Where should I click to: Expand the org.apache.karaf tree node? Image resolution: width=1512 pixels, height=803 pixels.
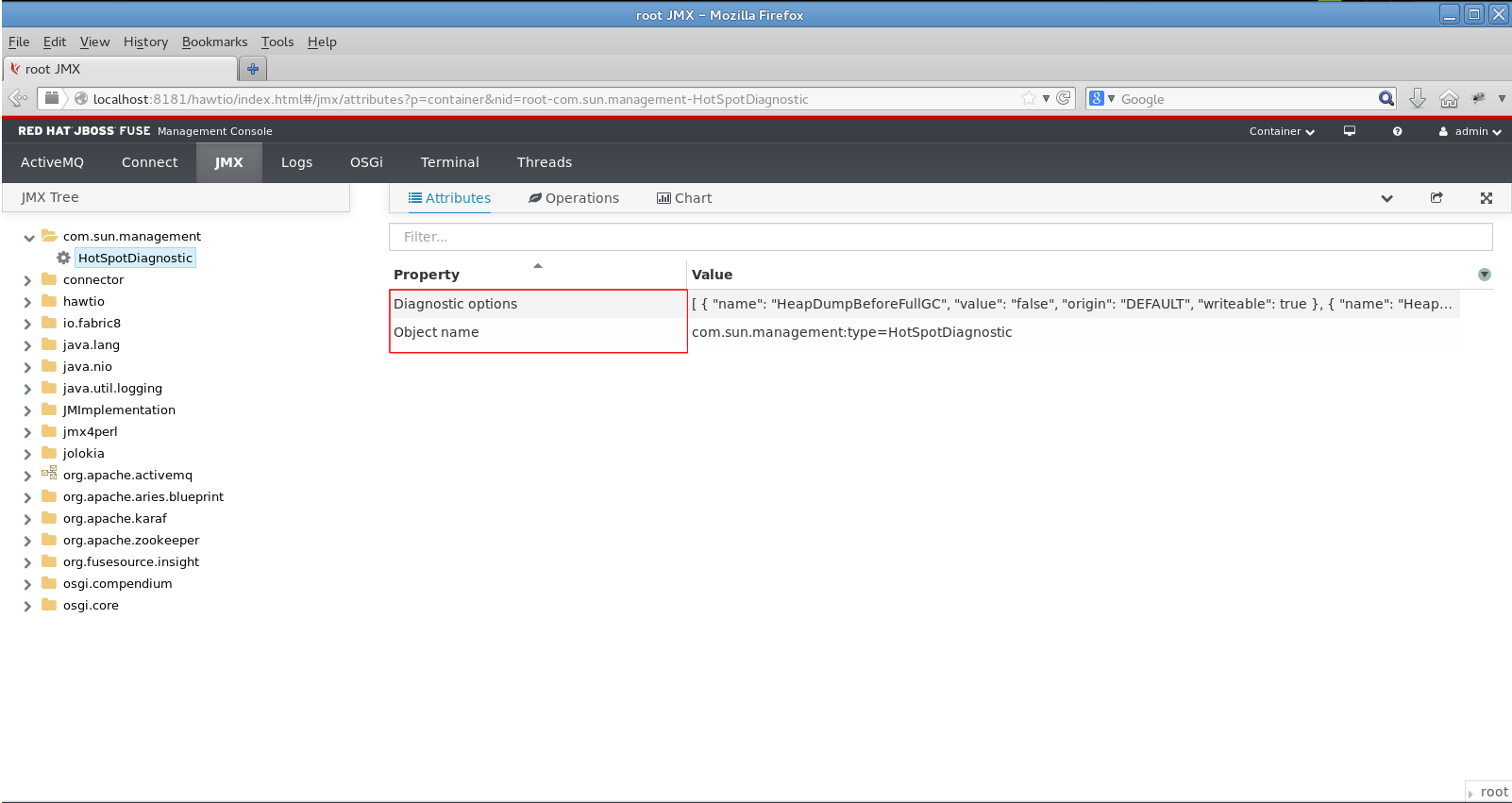tap(27, 519)
